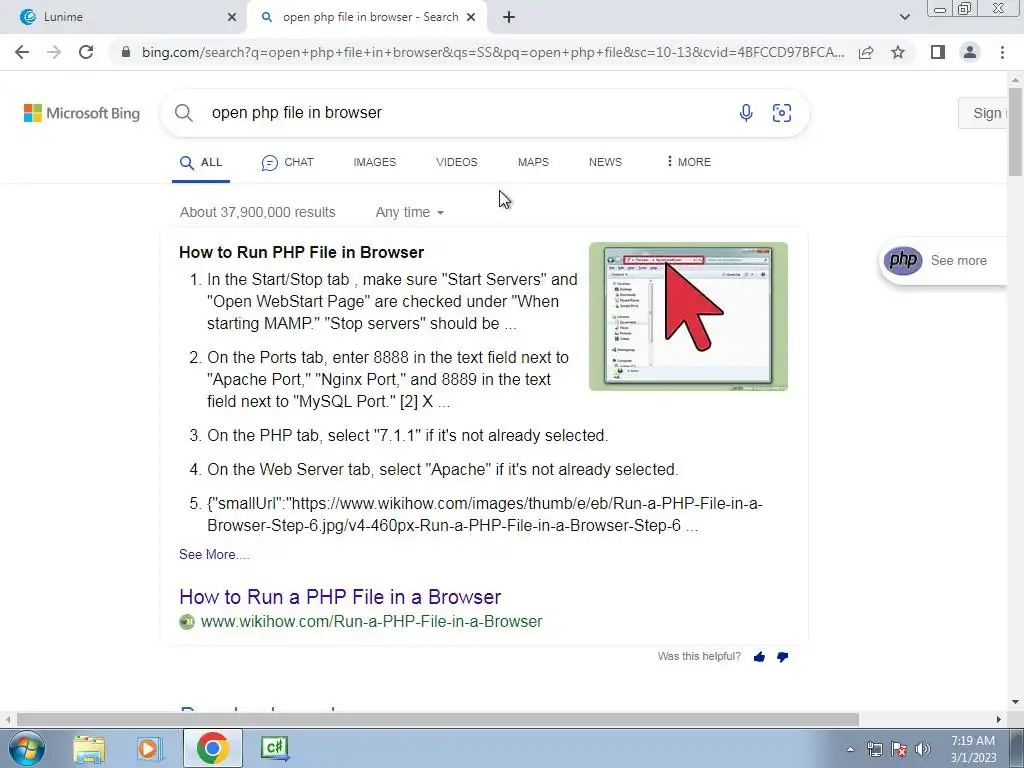1024x768 pixels.
Task: Open the Windows Start menu
Action: pyautogui.click(x=26, y=748)
